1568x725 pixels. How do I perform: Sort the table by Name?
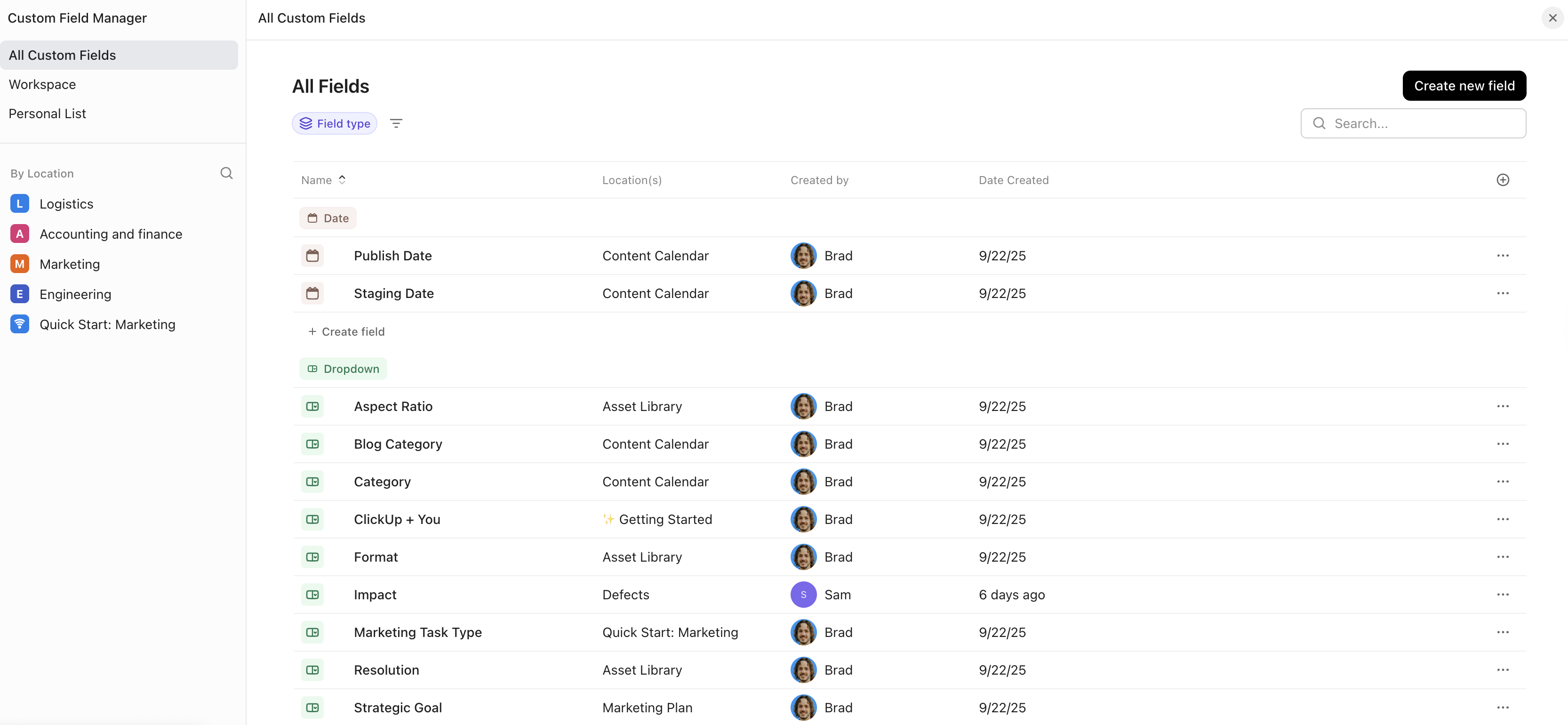click(x=323, y=179)
